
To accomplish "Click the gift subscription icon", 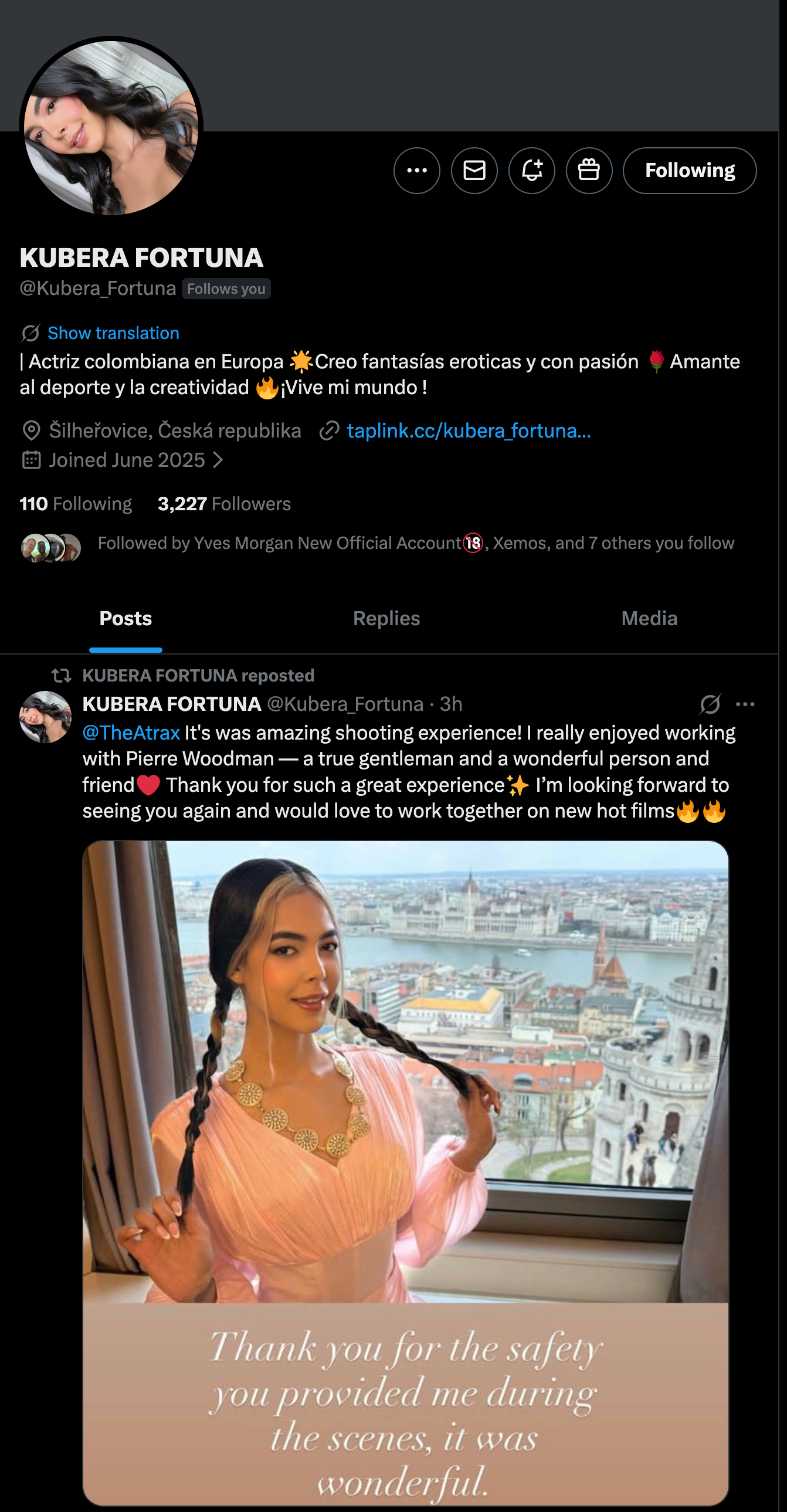I will (x=589, y=171).
